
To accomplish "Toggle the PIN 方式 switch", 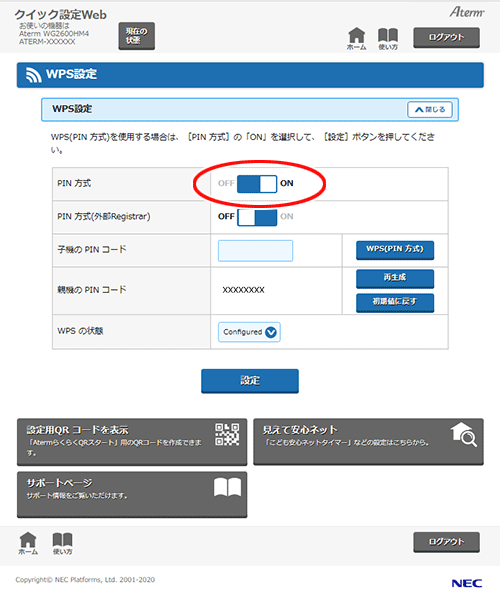I will (x=257, y=184).
